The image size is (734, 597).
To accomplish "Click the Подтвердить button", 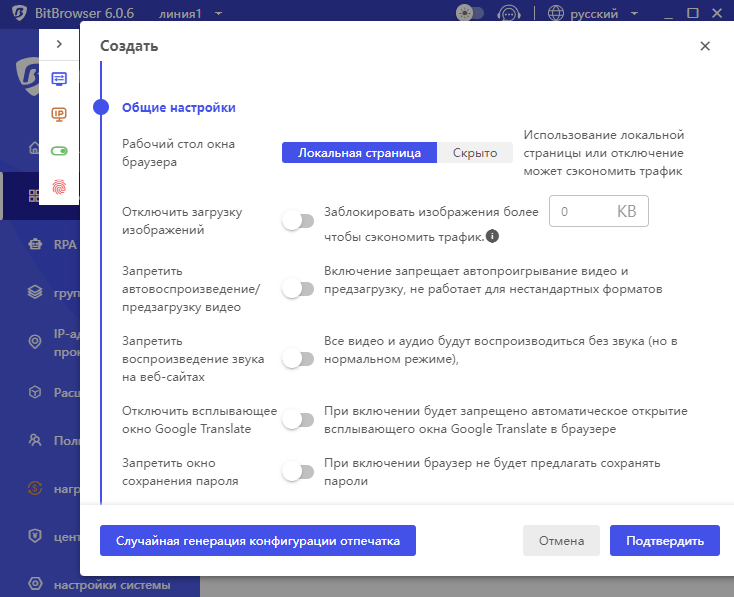I will [665, 541].
